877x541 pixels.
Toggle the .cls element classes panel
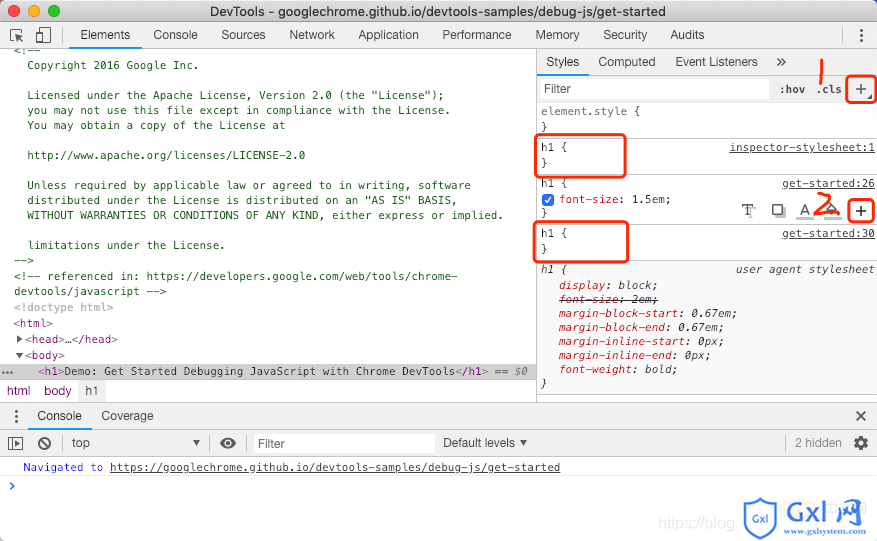829,89
